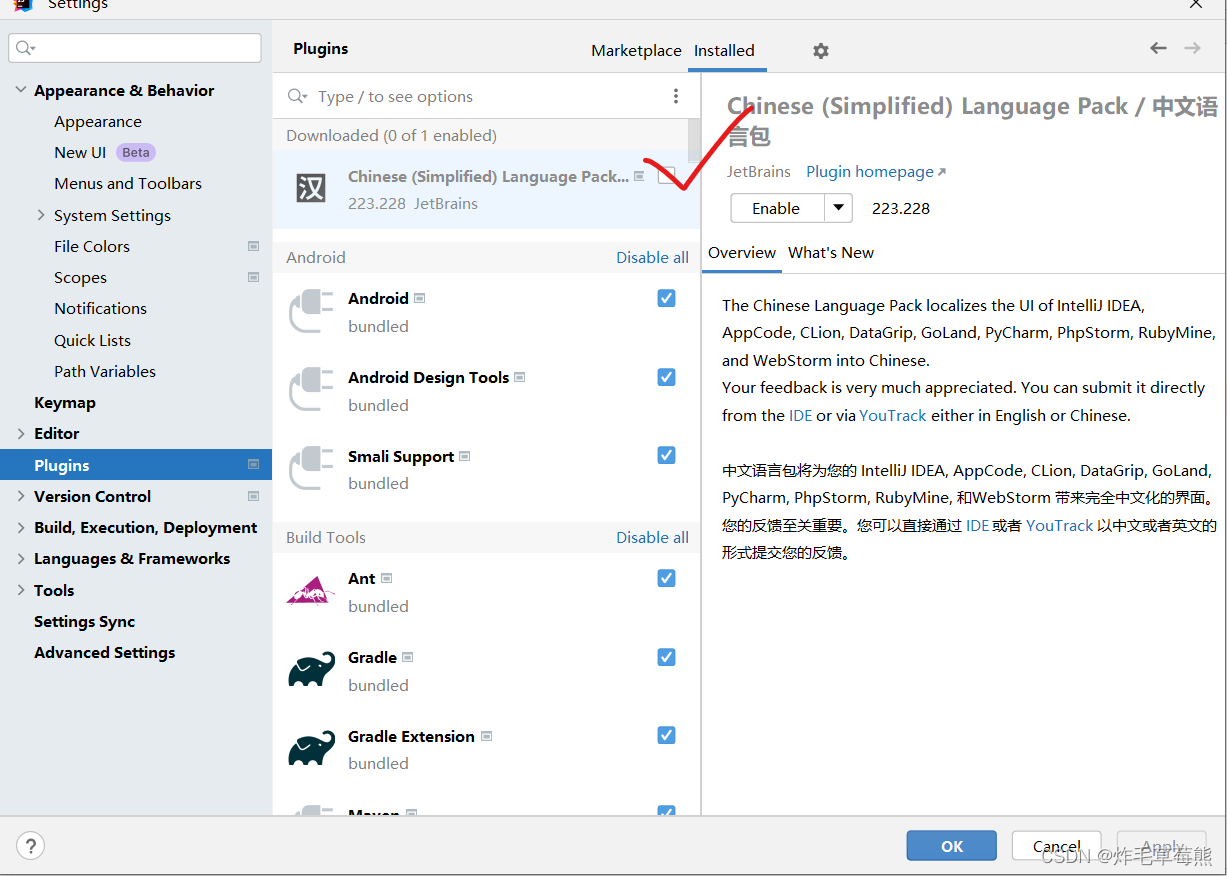This screenshot has width=1227, height=876.
Task: Open the Plugin homepage link
Action: pos(870,172)
